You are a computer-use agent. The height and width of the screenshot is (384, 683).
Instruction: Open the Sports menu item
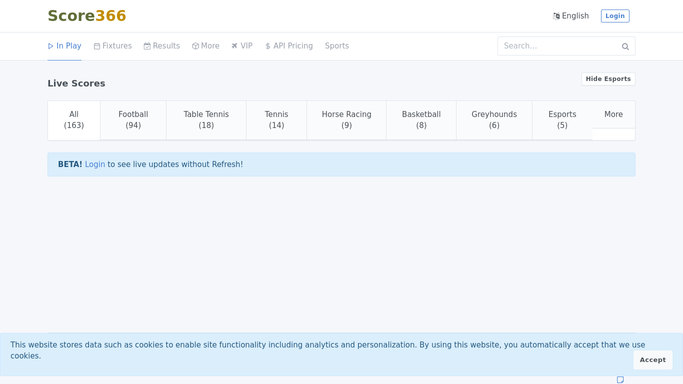pos(337,46)
